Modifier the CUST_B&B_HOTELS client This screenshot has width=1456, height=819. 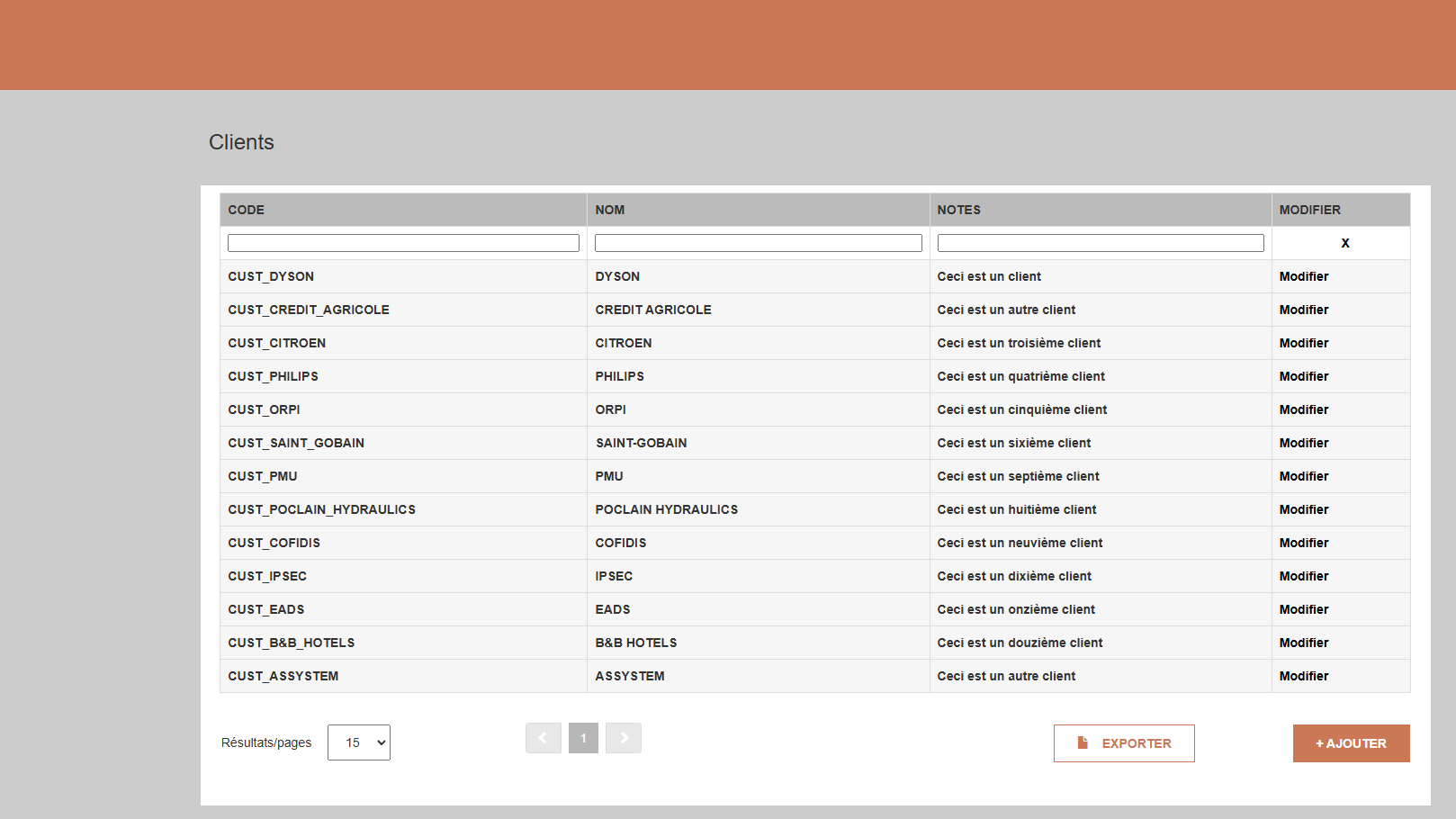click(x=1304, y=643)
